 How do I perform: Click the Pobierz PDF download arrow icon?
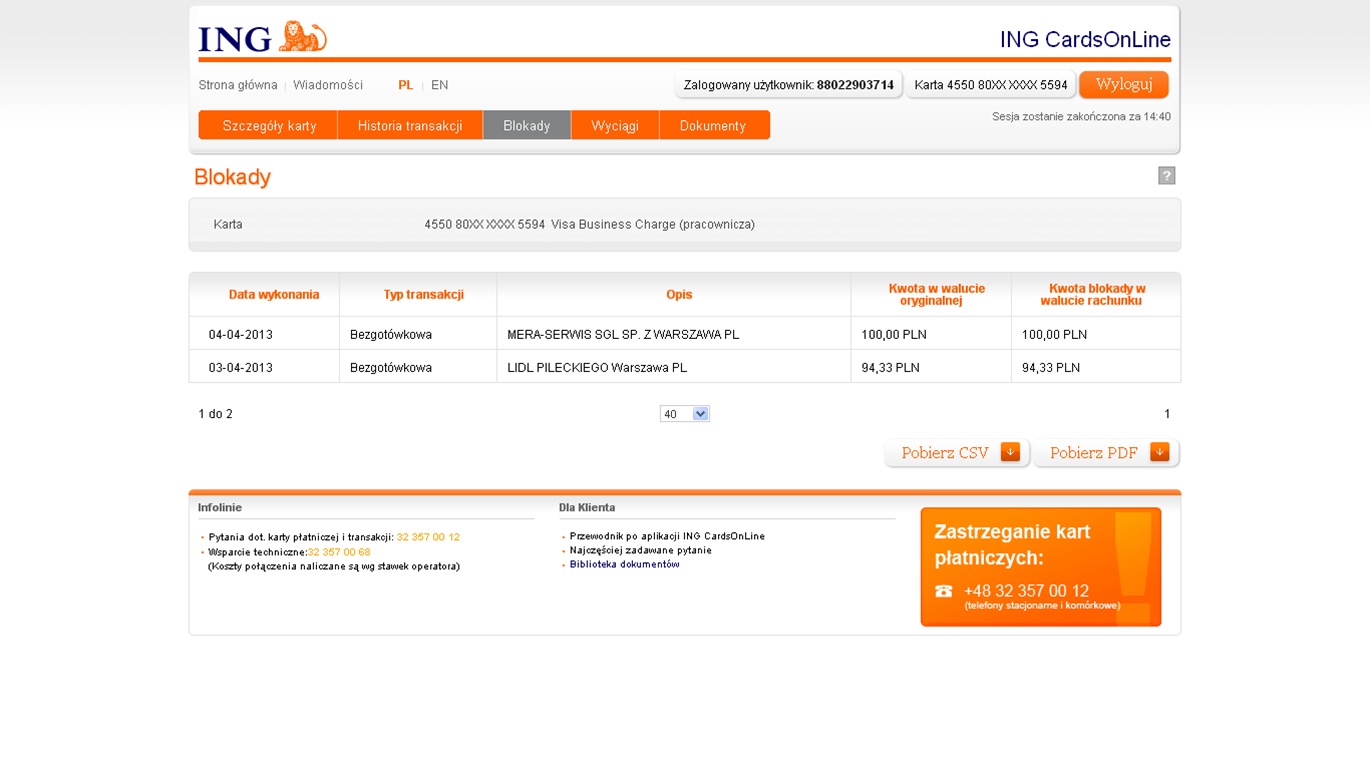click(x=1159, y=453)
